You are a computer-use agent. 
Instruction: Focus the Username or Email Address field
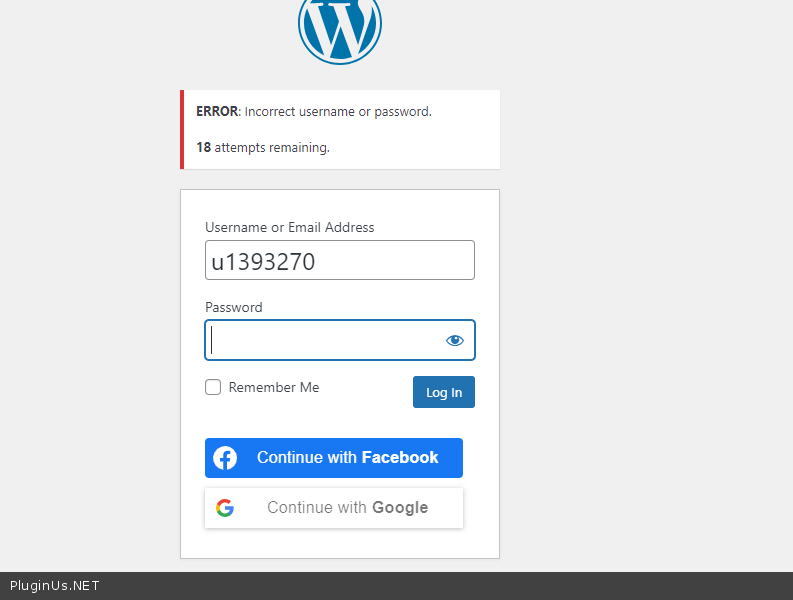[340, 260]
